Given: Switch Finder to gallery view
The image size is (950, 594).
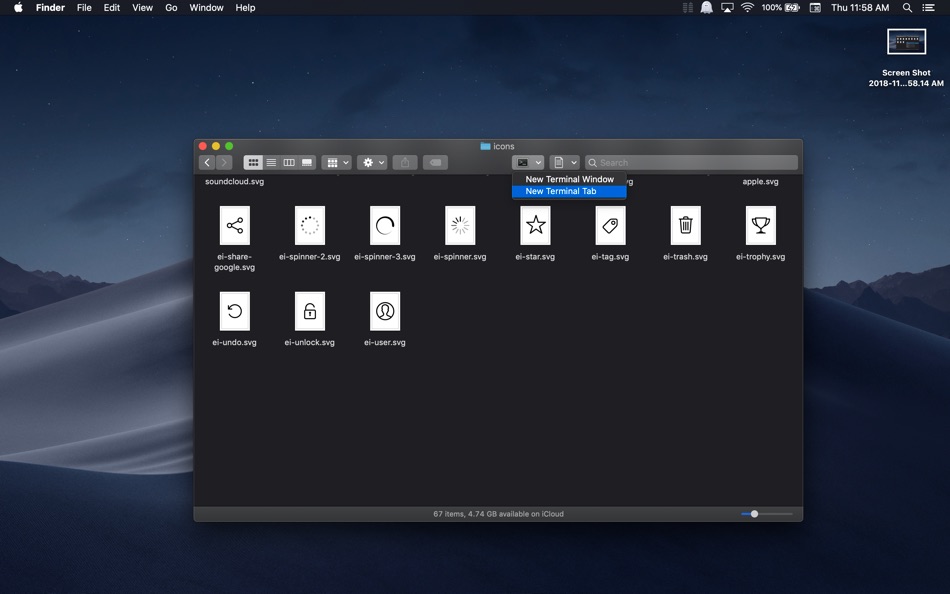Looking at the screenshot, I should point(307,162).
